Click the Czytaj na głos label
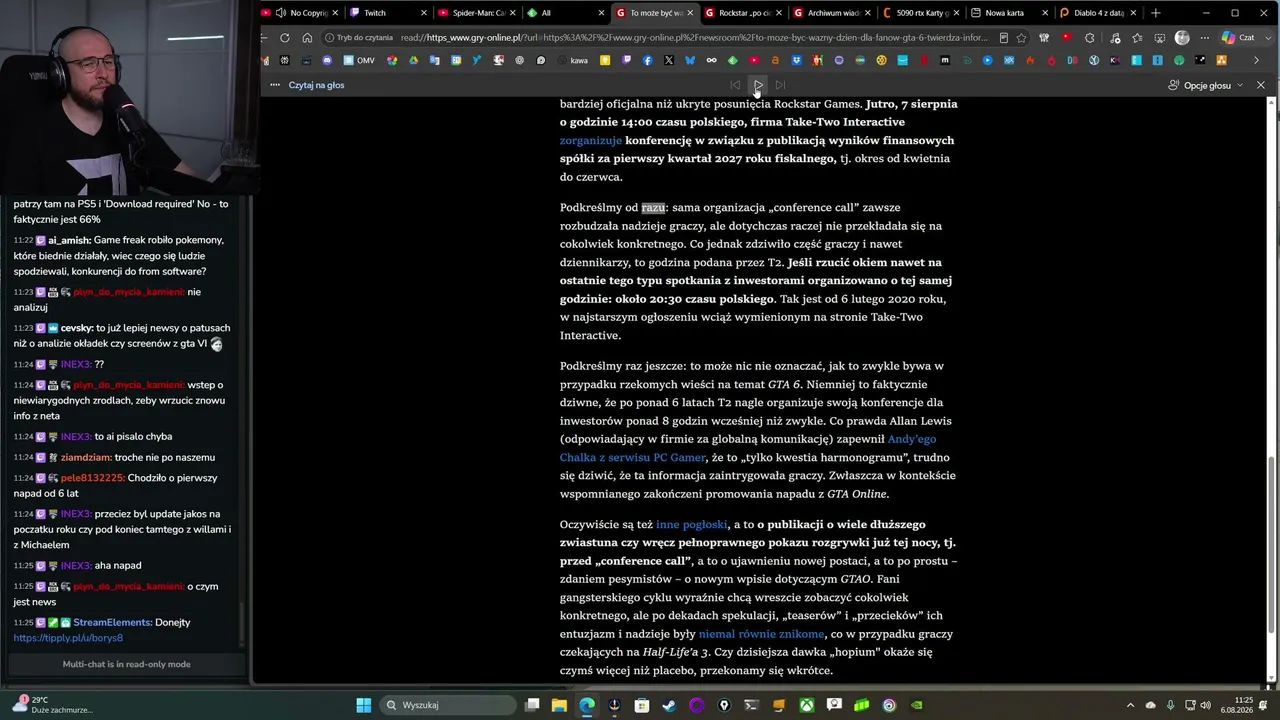Viewport: 1280px width, 720px height. point(316,85)
